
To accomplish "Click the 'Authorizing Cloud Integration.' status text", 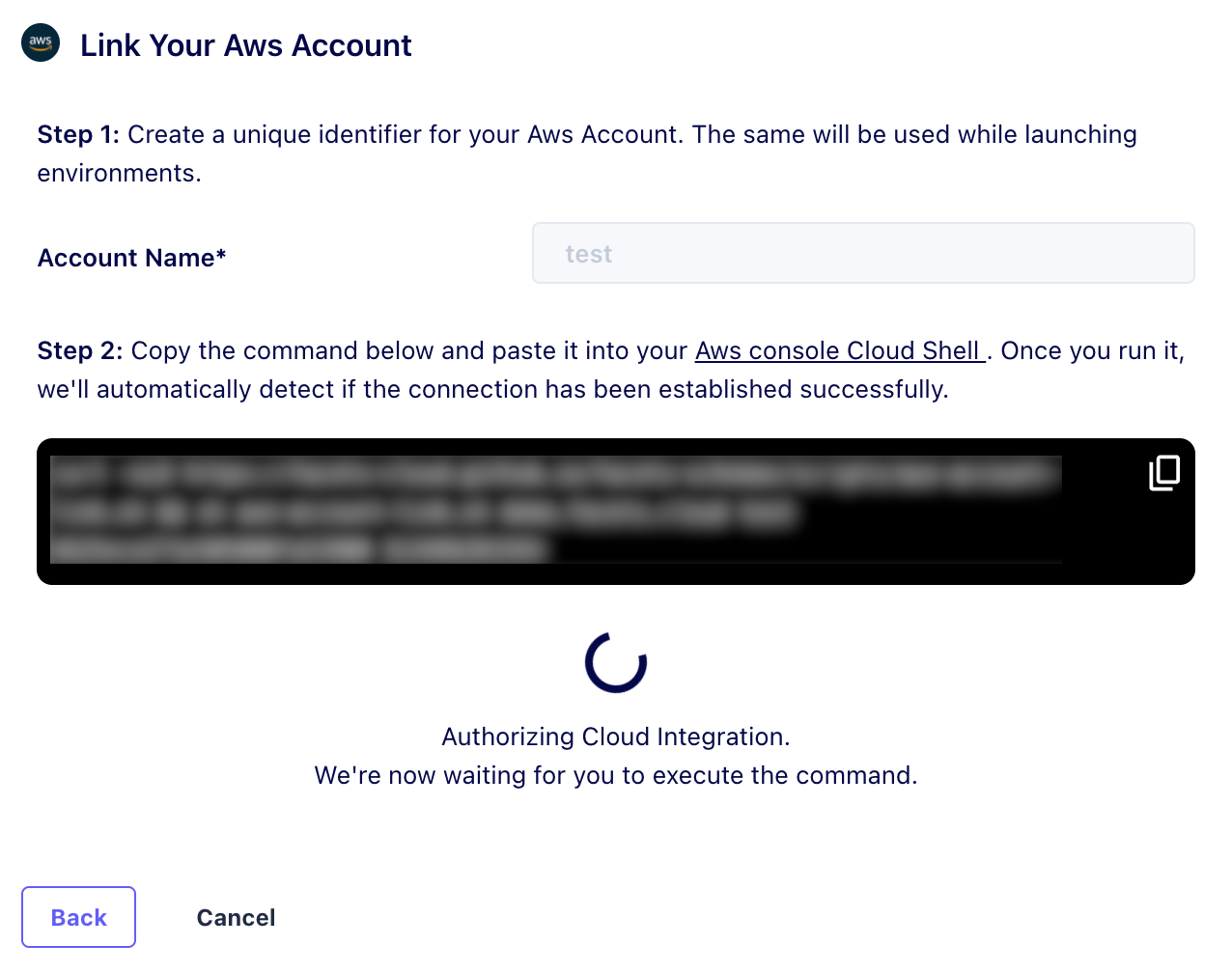I will [x=616, y=737].
